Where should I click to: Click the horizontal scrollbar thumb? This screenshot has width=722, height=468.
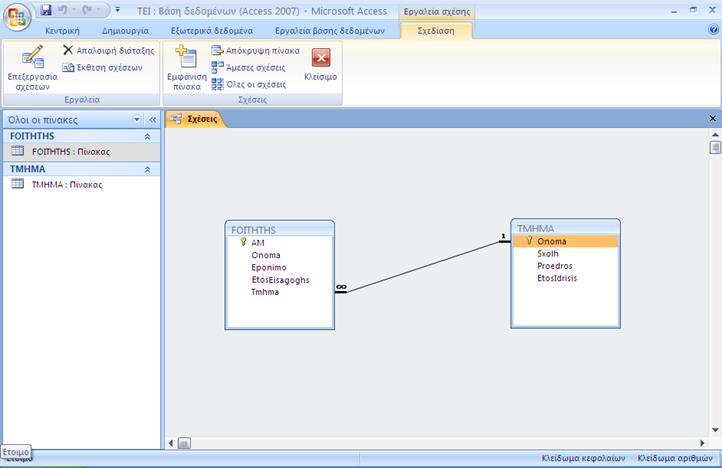[x=184, y=443]
